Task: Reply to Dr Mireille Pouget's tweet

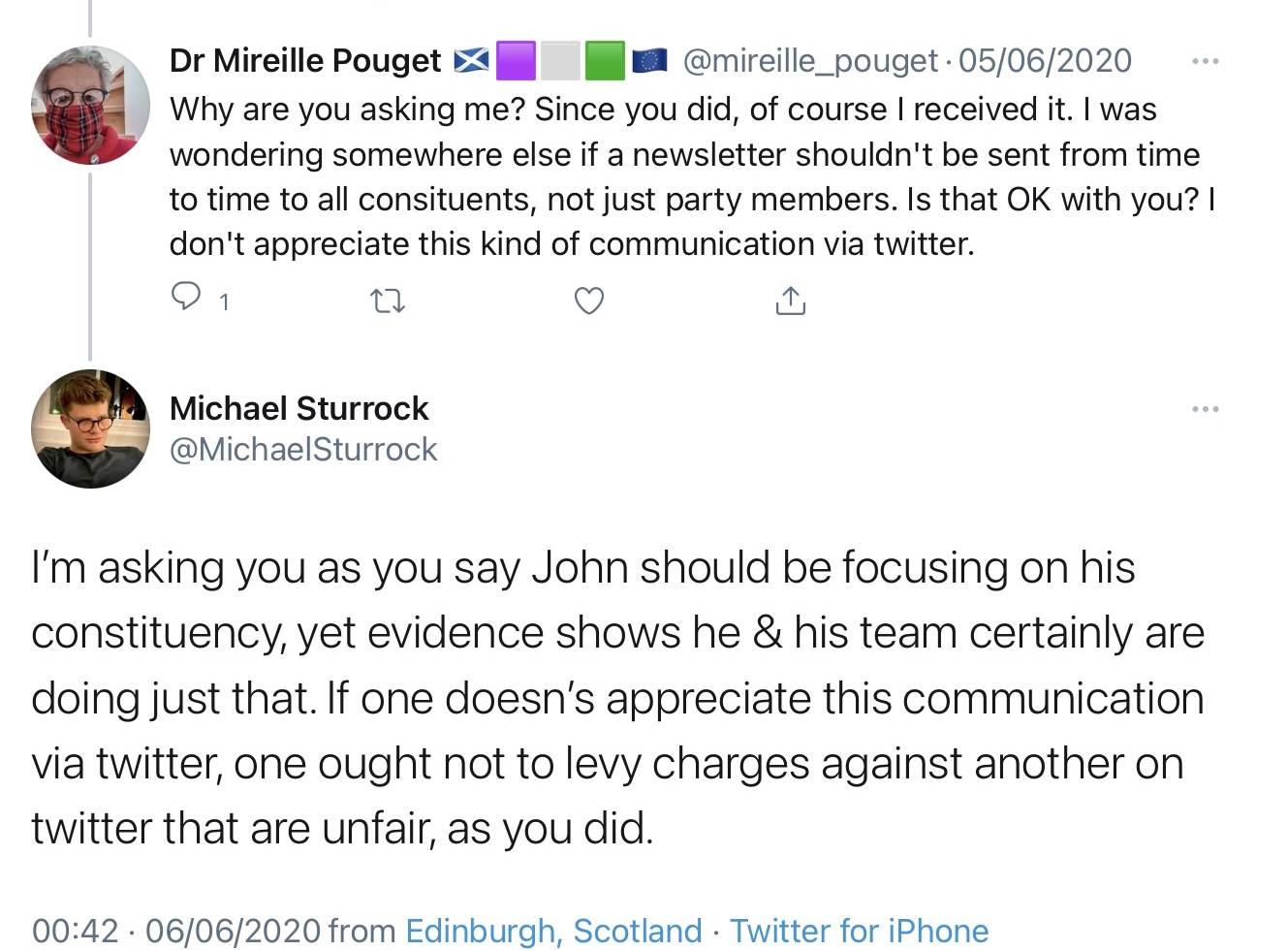Action: tap(186, 297)
